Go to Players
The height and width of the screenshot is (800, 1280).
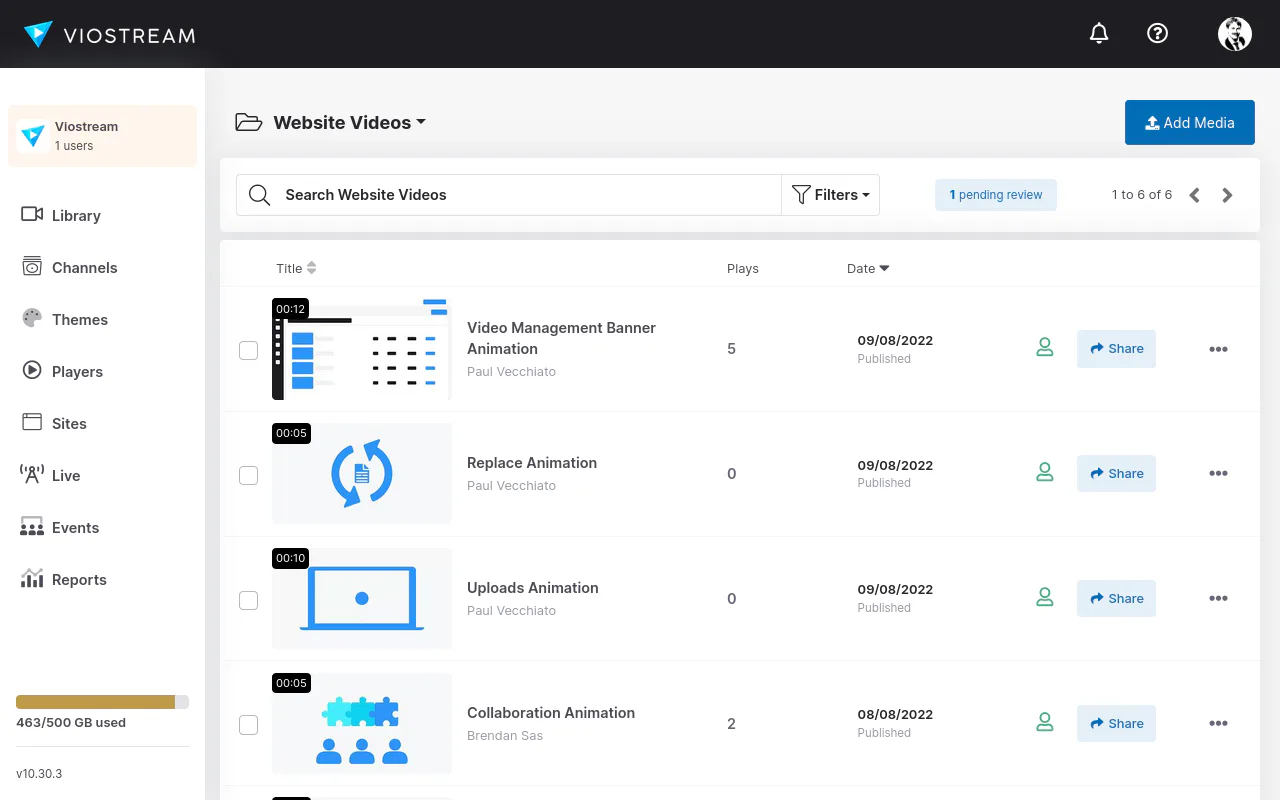62,371
